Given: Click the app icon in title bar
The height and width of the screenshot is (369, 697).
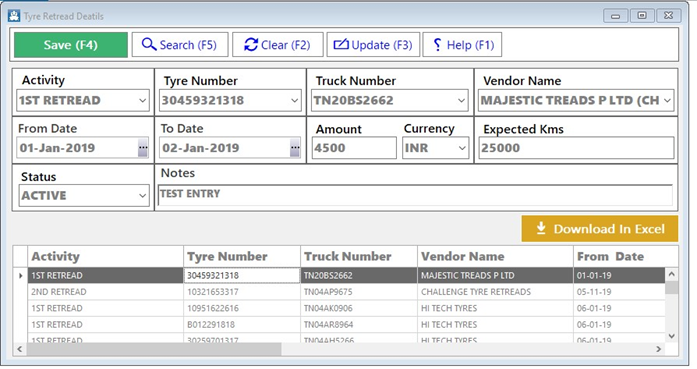Looking at the screenshot, I should 14,16.
